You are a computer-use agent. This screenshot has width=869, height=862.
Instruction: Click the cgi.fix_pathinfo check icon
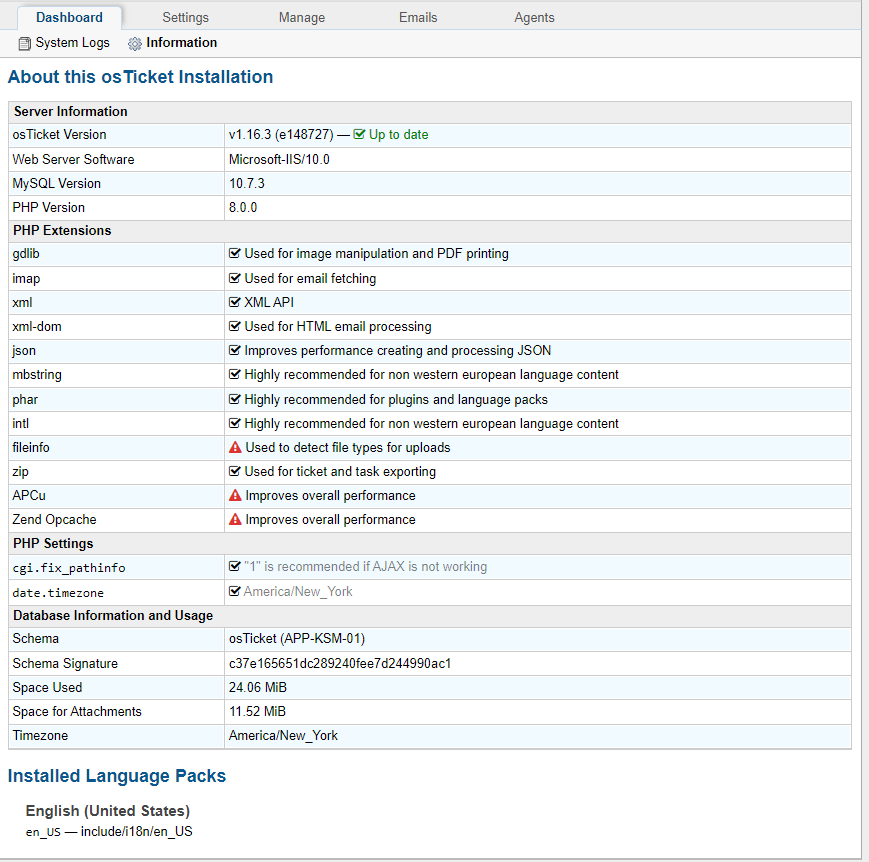235,566
